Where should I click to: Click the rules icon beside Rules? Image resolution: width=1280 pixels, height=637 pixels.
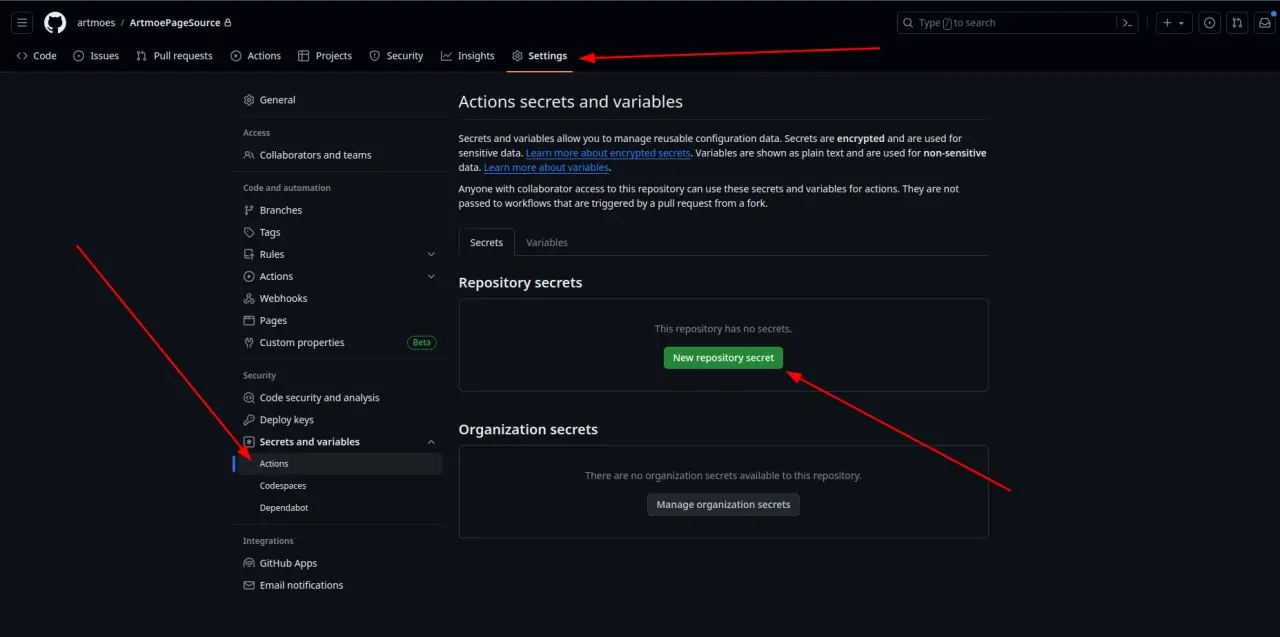click(249, 254)
